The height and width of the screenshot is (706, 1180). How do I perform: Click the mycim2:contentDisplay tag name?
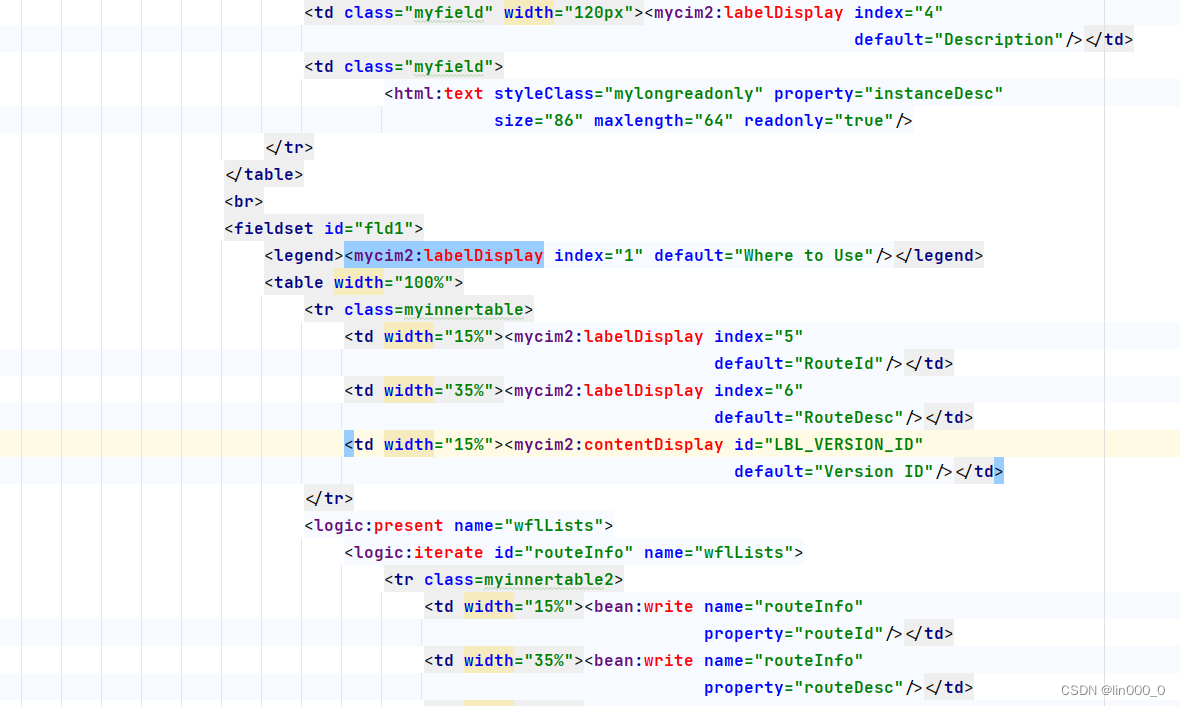coord(619,444)
